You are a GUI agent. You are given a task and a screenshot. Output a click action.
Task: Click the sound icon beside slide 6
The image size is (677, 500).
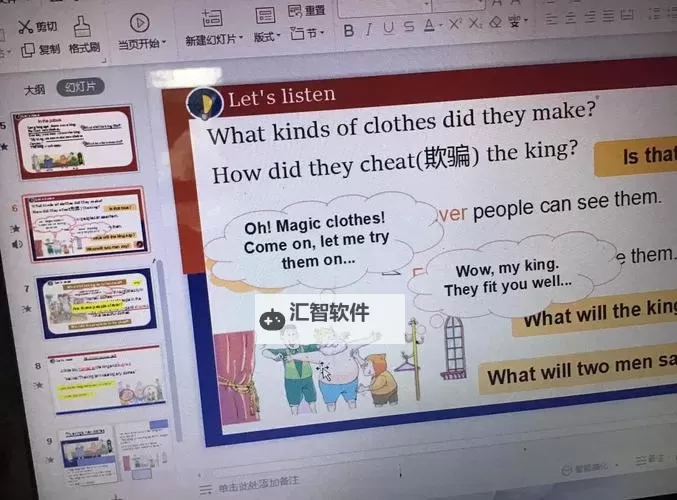[x=17, y=245]
